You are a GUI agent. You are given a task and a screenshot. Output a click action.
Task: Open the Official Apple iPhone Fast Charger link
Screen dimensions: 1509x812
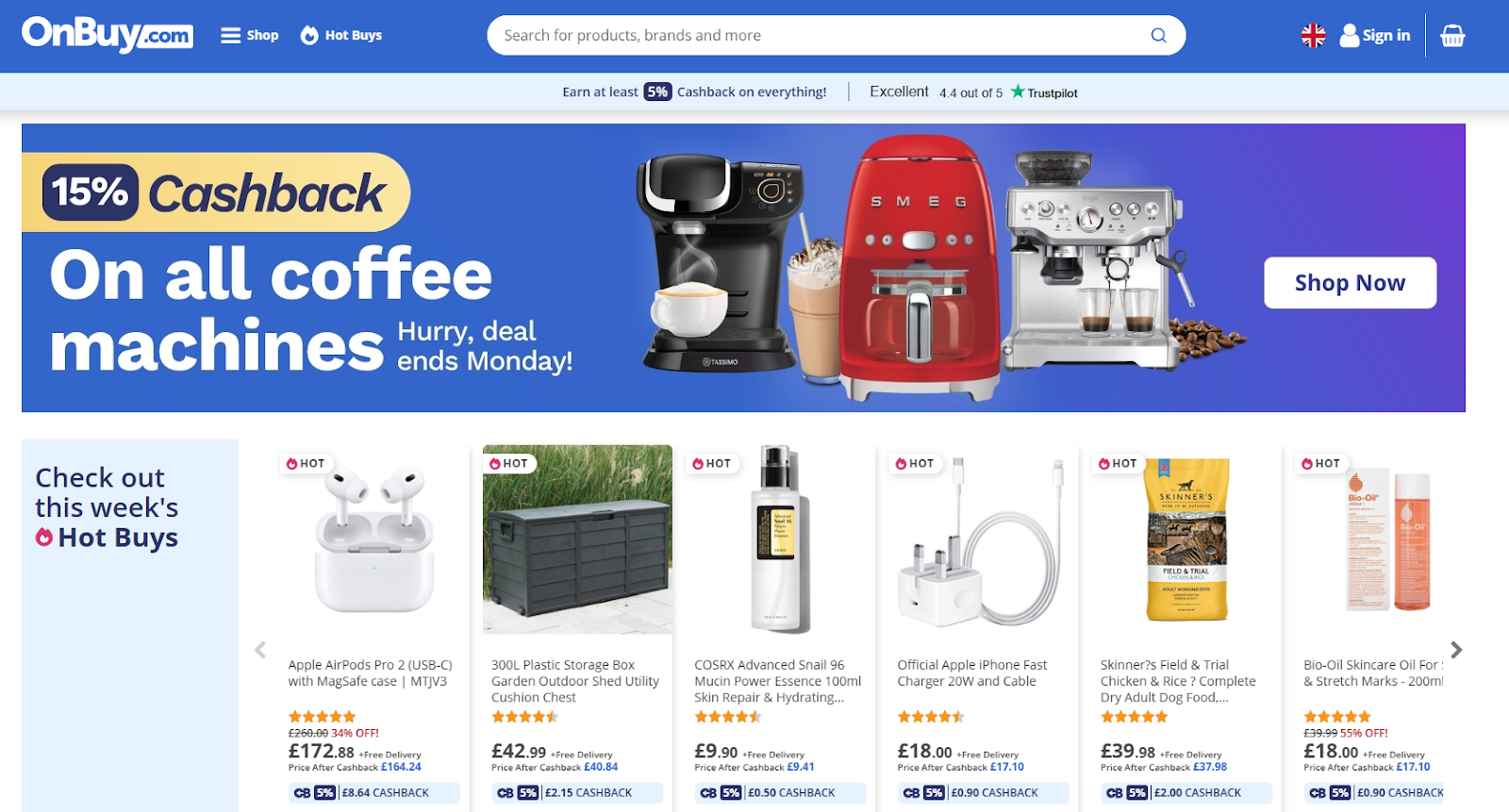[x=972, y=673]
